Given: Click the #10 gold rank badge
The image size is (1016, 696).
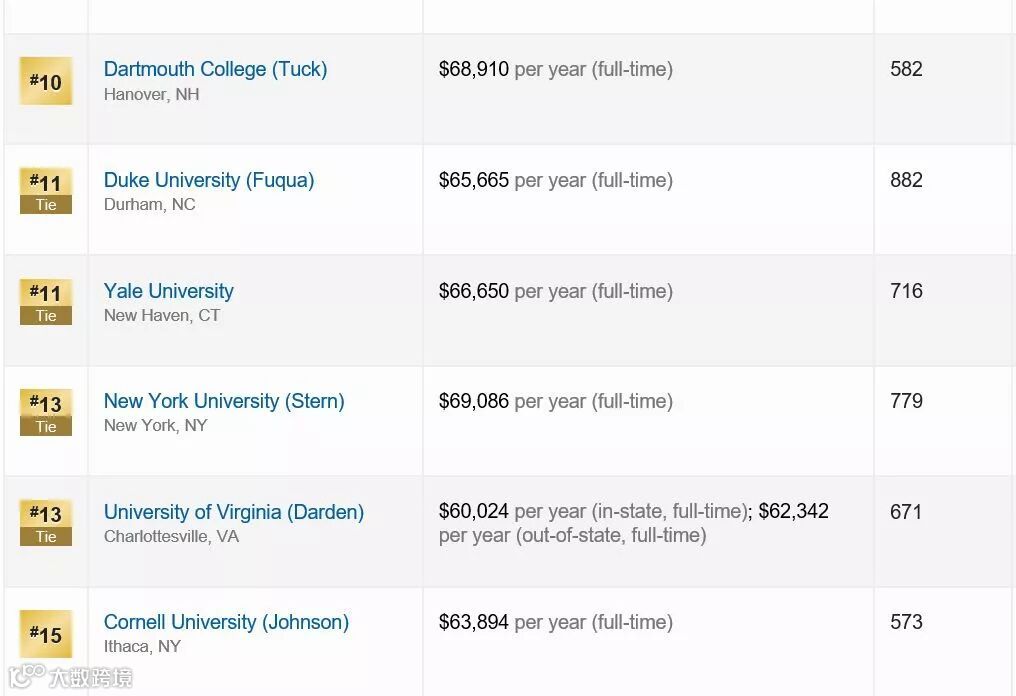Looking at the screenshot, I should tap(46, 81).
